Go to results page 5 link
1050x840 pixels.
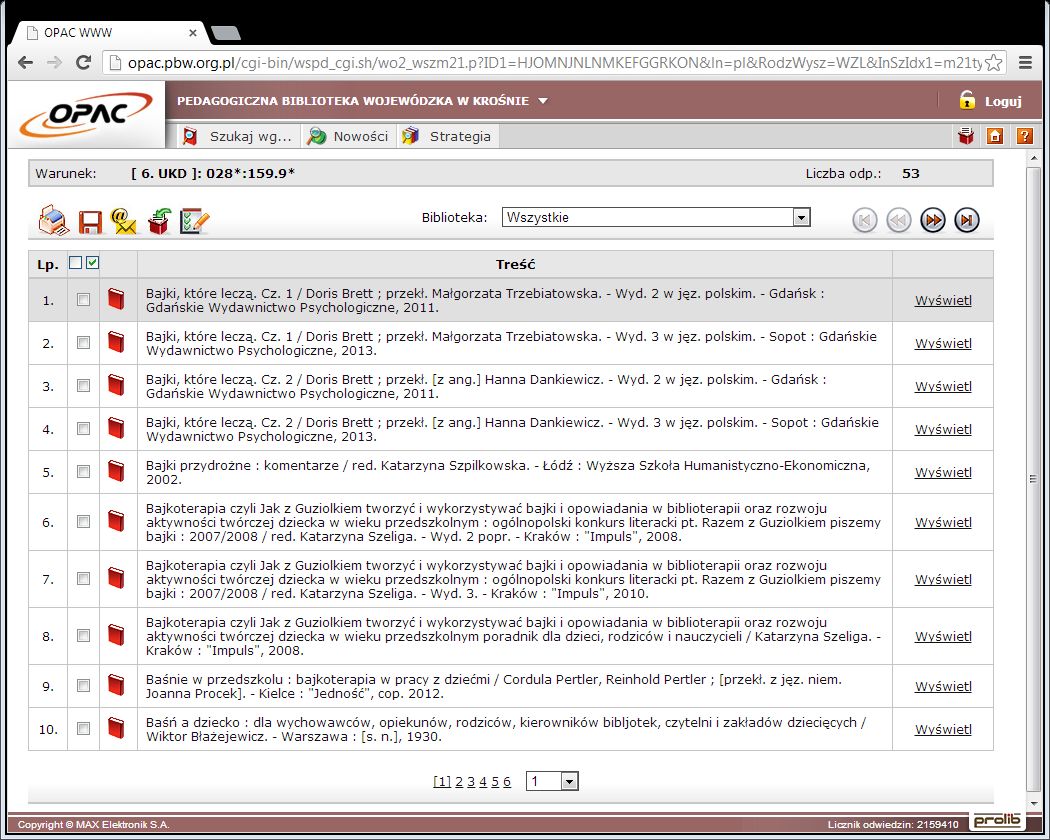click(x=495, y=782)
